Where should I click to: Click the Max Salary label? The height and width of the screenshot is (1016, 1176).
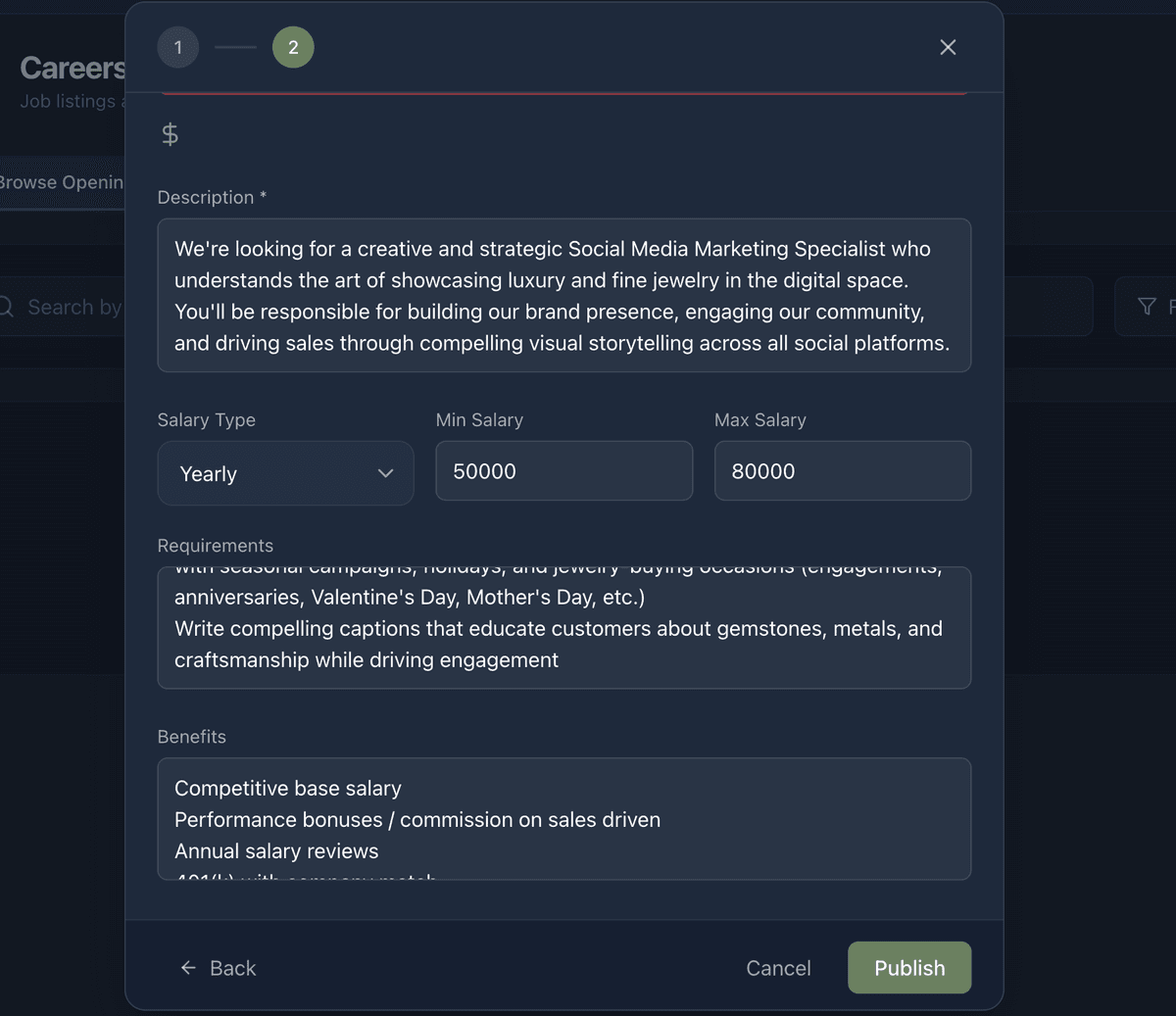759,419
